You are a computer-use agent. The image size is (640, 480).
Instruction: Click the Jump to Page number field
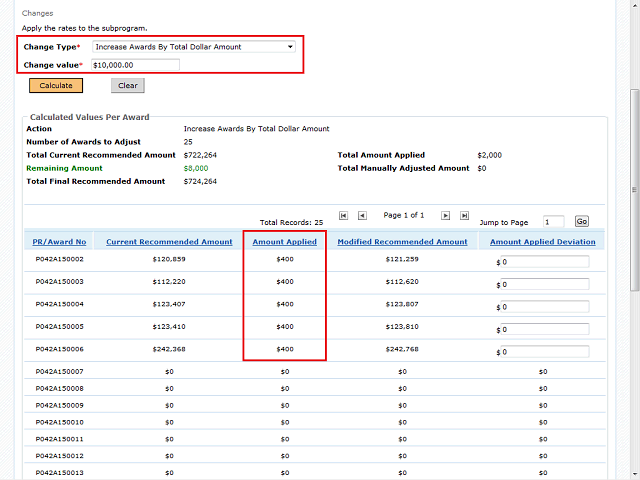[553, 221]
